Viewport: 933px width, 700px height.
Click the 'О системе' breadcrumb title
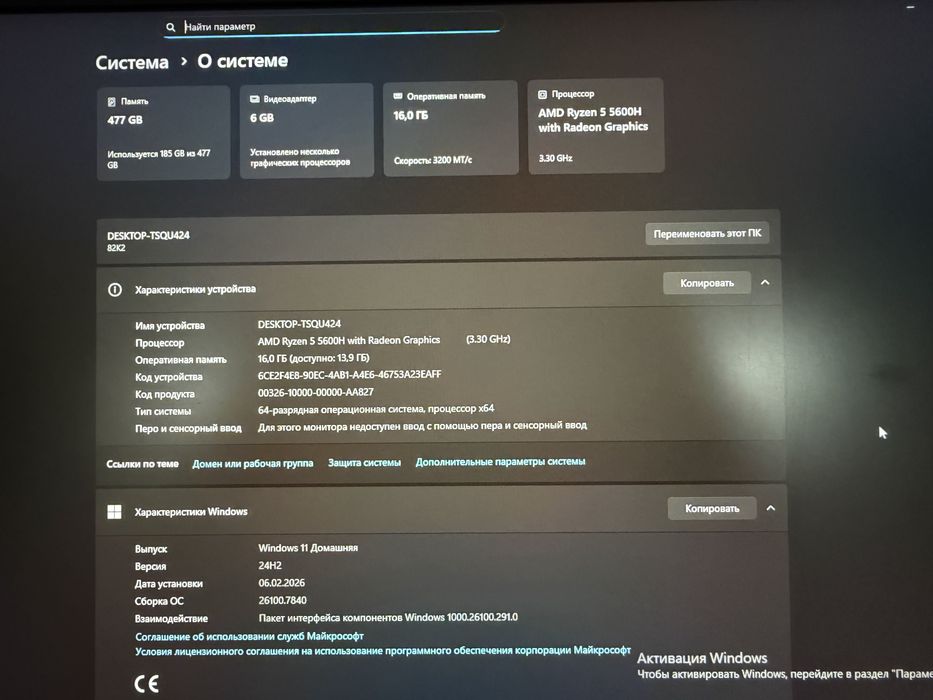(x=243, y=61)
